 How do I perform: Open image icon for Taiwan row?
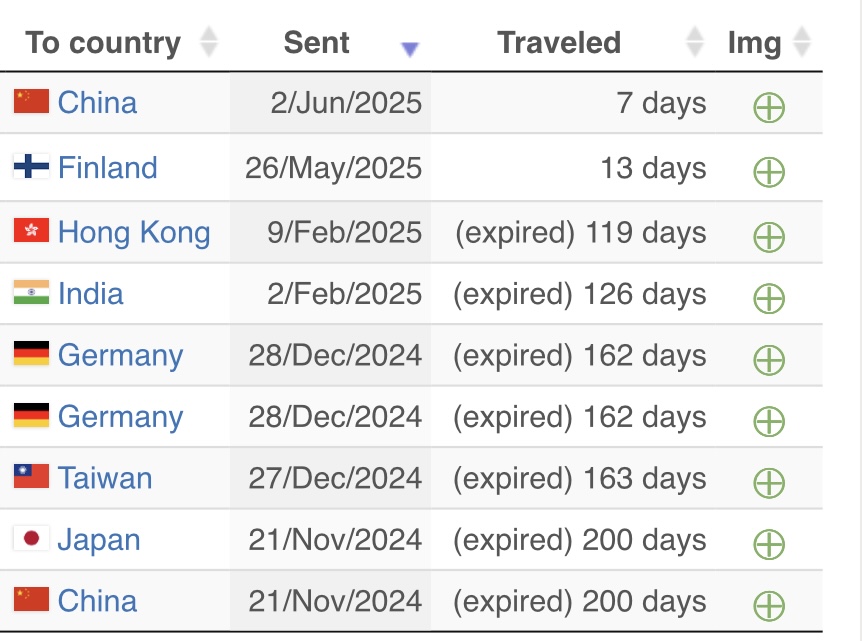tap(769, 483)
